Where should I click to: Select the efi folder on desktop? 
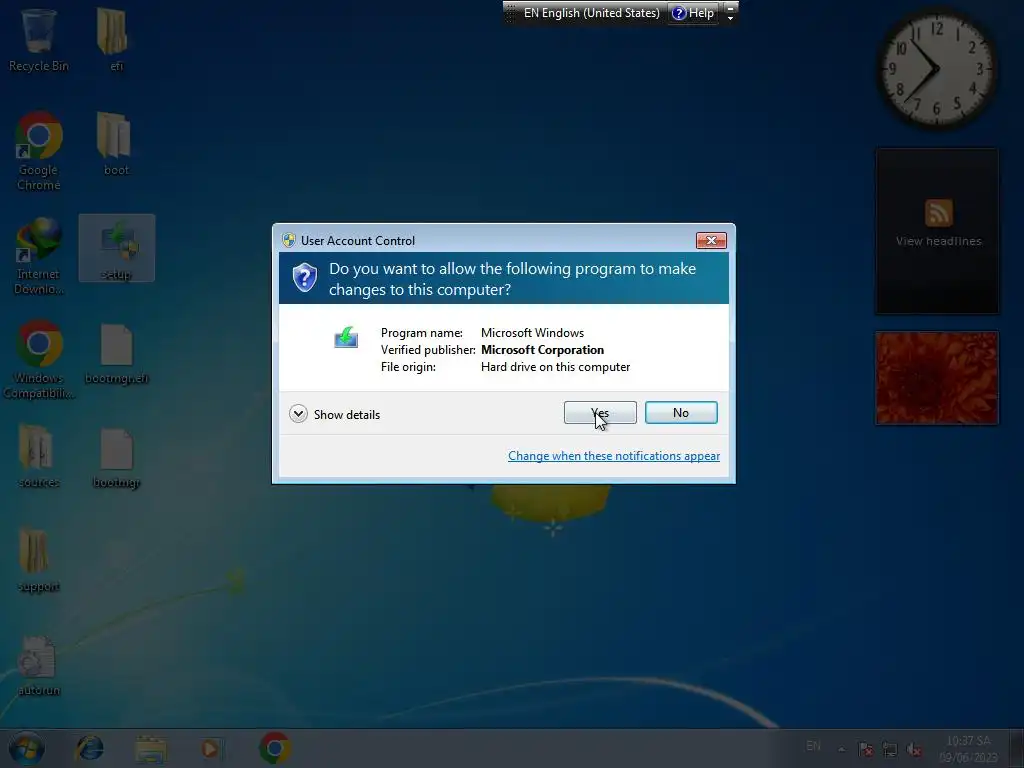116,39
